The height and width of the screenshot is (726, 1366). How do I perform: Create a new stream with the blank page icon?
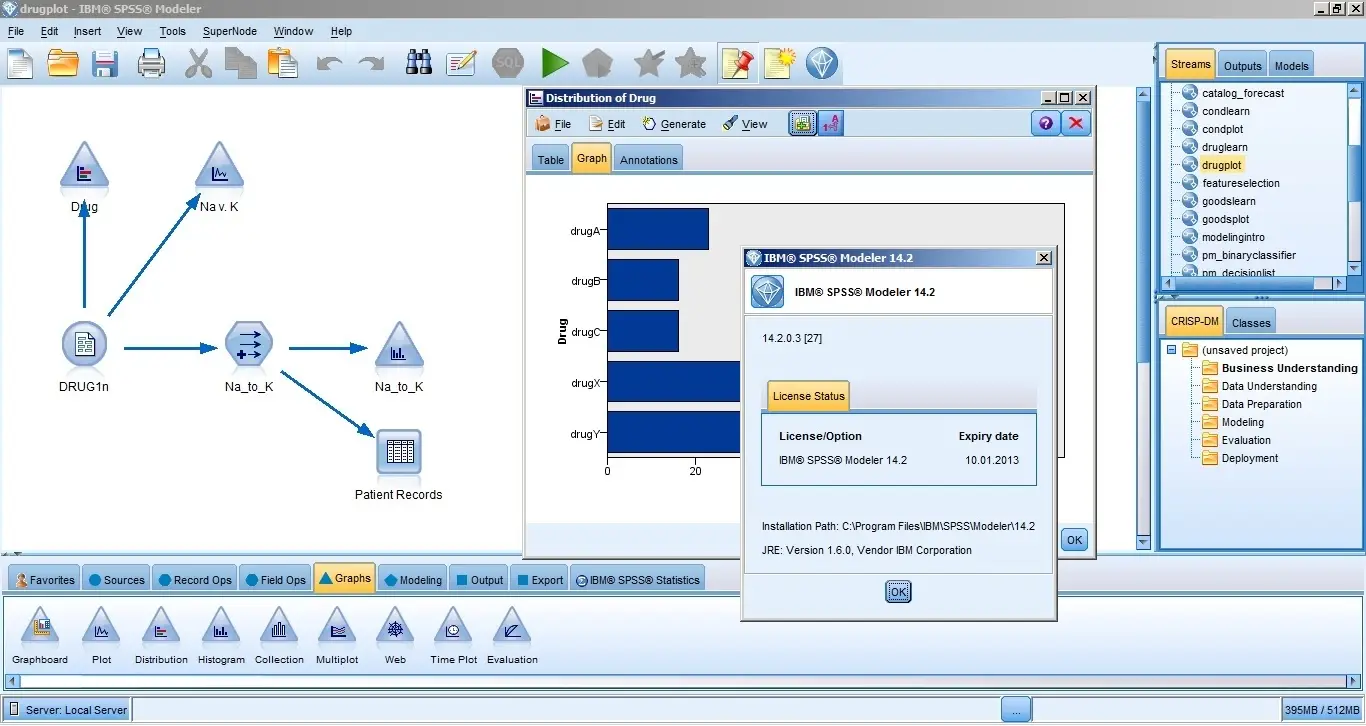click(20, 64)
